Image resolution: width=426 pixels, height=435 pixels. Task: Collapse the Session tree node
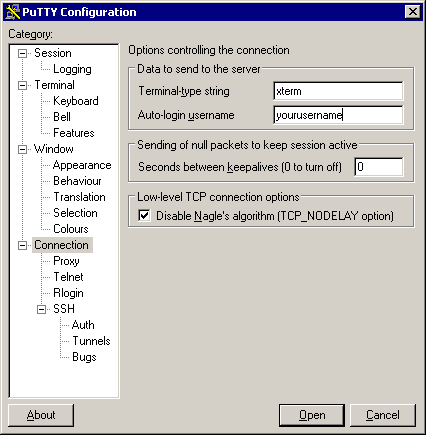[x=22, y=53]
